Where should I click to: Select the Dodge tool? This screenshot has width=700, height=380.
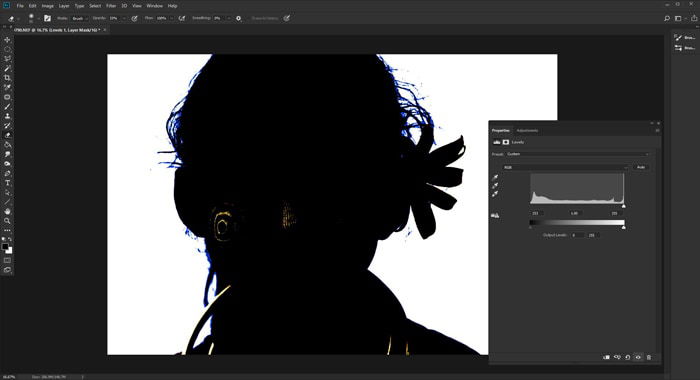tap(7, 163)
